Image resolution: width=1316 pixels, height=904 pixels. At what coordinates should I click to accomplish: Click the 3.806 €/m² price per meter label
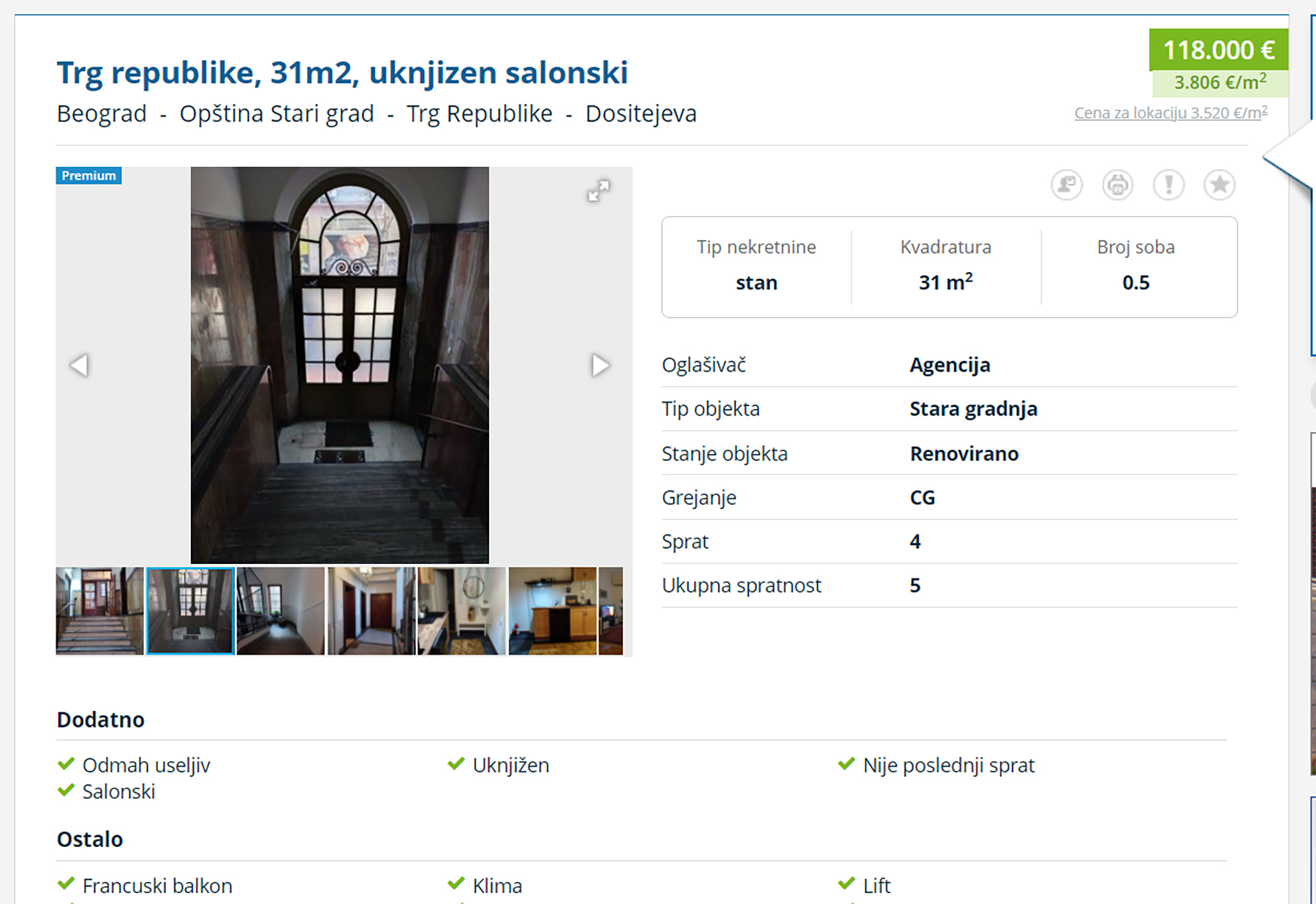(1219, 83)
